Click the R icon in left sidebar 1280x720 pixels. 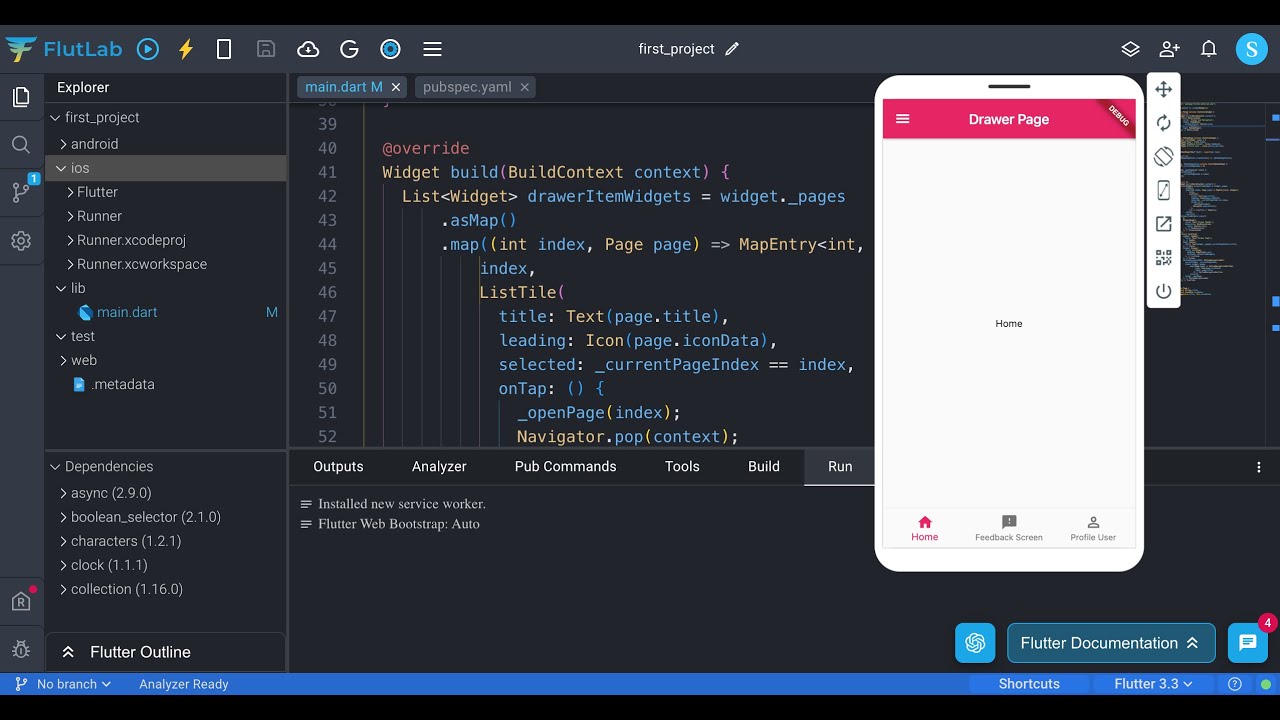point(21,601)
